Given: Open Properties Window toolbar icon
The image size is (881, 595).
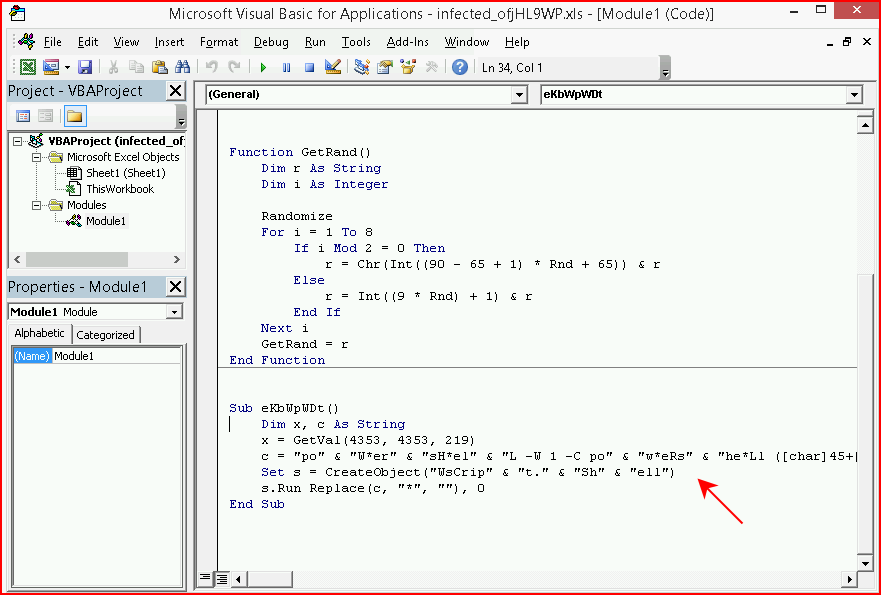Looking at the screenshot, I should click(385, 67).
